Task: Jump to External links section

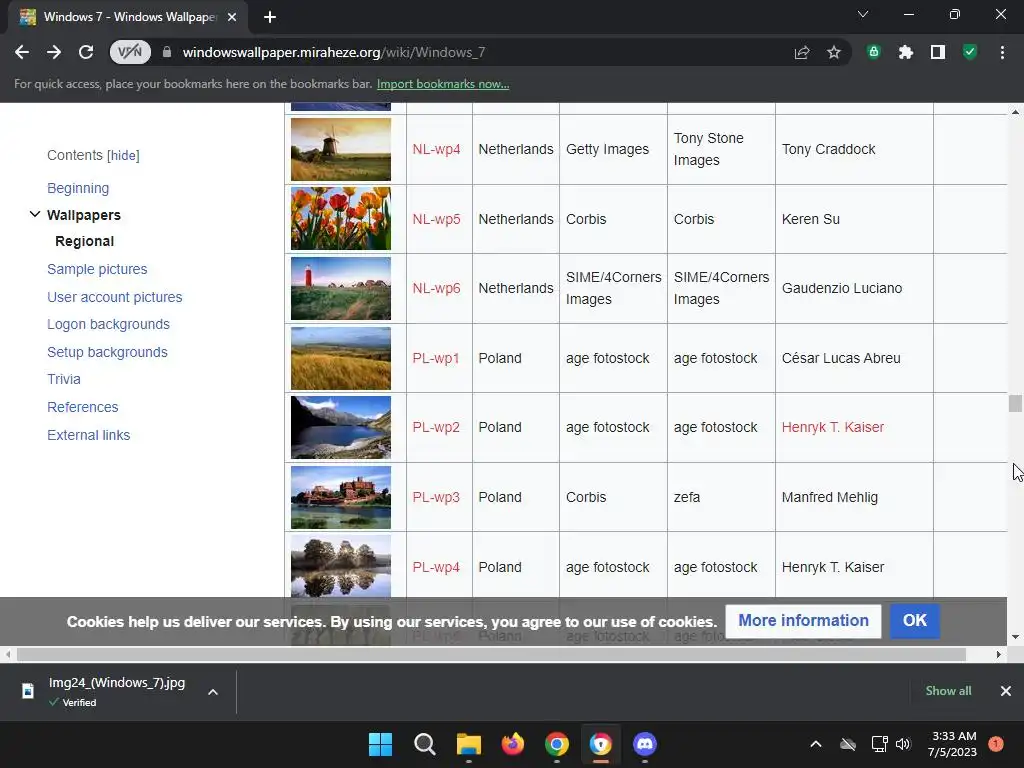Action: click(88, 435)
